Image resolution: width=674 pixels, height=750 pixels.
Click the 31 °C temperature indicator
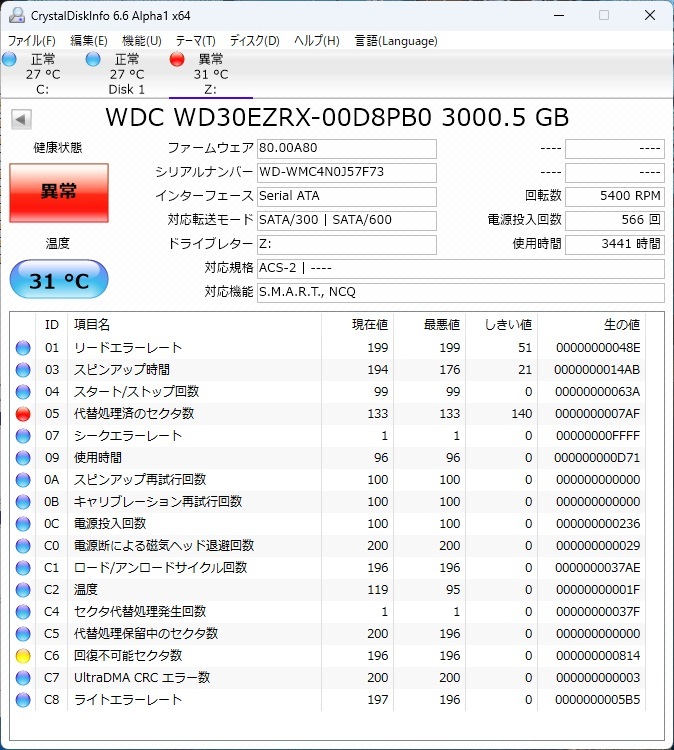pyautogui.click(x=59, y=279)
